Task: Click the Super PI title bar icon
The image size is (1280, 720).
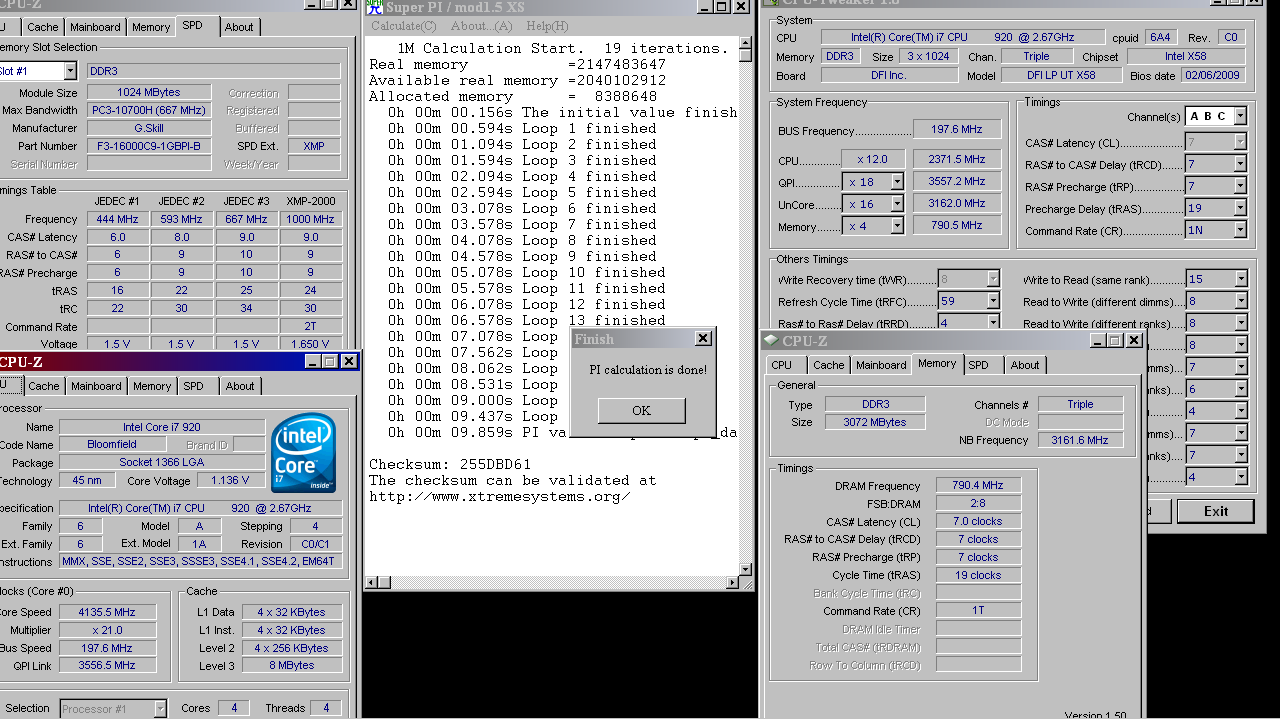Action: (x=374, y=7)
